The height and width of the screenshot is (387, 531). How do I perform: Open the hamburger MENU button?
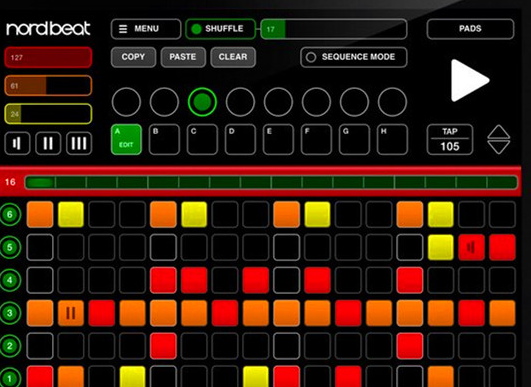click(146, 29)
